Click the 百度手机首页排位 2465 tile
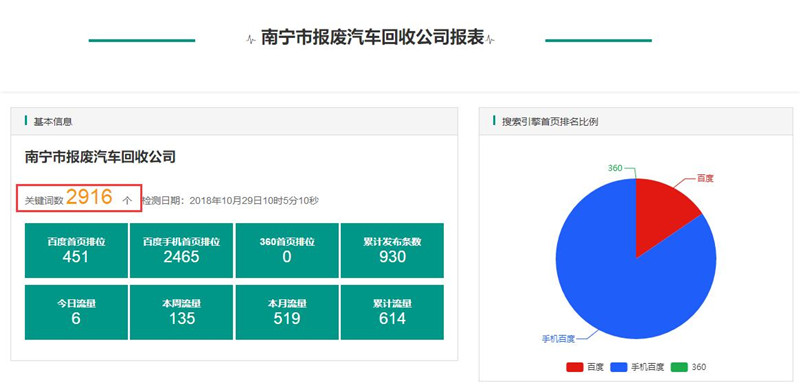Viewport: 800px width, 389px height. tap(181, 250)
